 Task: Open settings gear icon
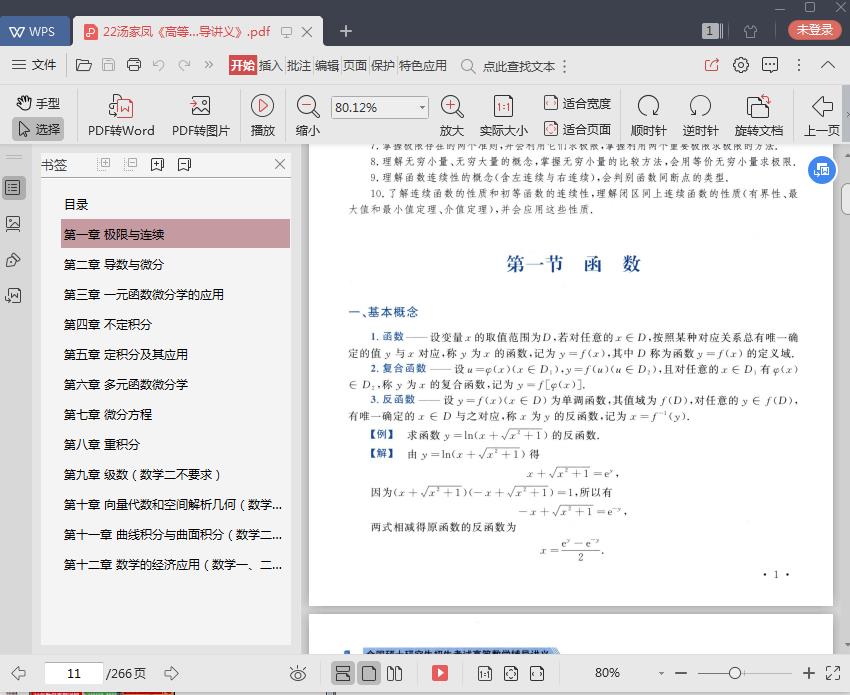[741, 65]
